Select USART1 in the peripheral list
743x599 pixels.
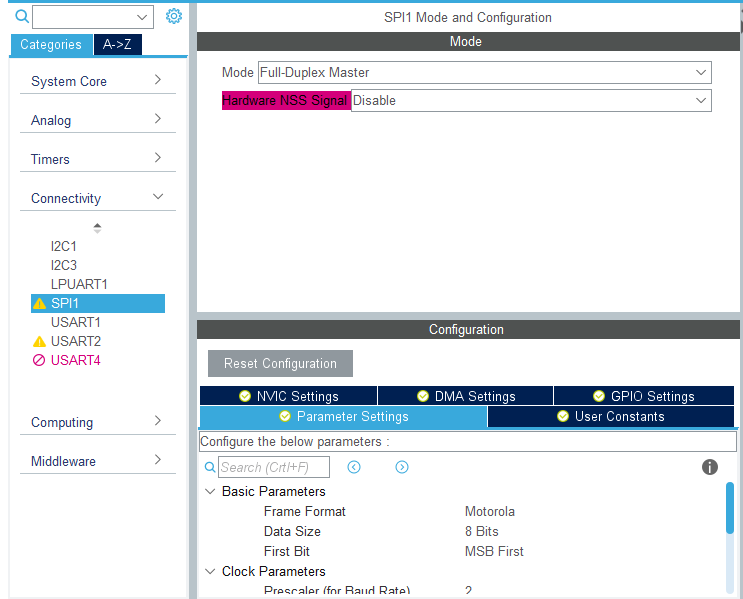coord(76,322)
